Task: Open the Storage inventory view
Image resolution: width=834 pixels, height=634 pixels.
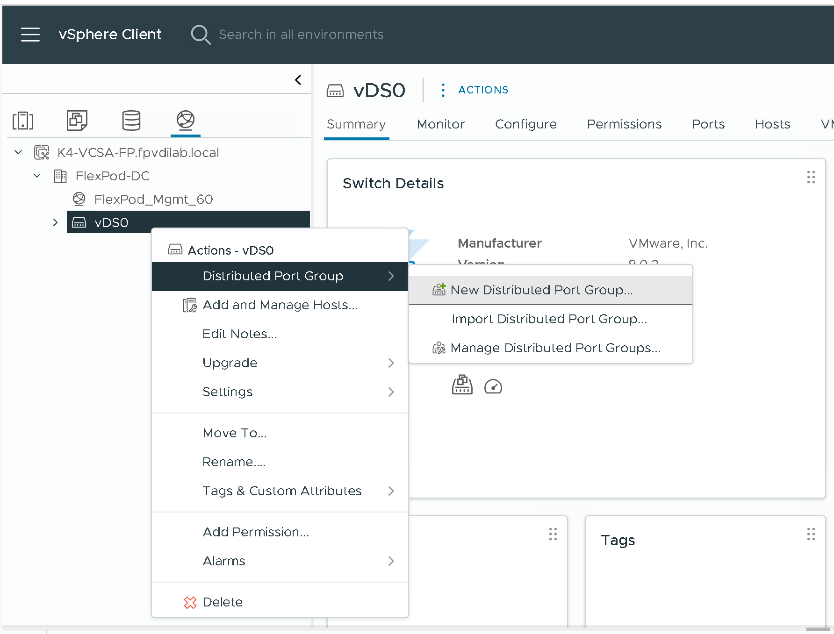Action: 131,120
